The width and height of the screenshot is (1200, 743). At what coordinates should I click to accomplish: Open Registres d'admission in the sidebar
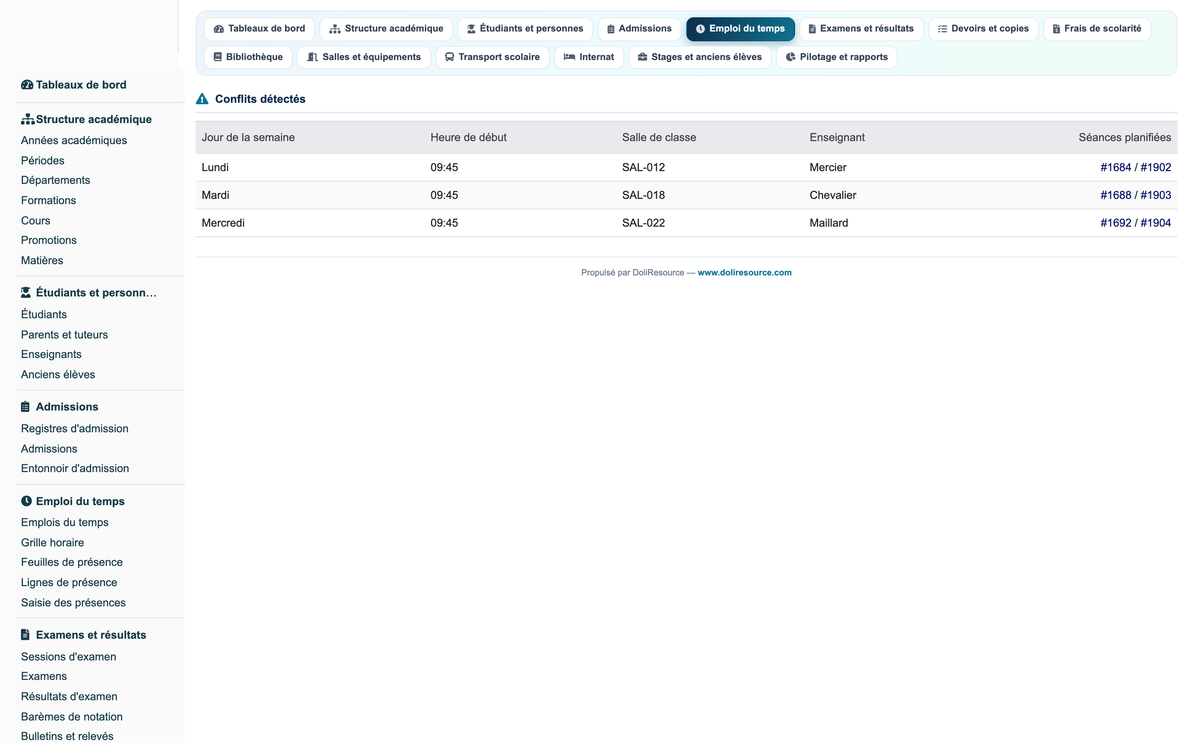pos(75,428)
